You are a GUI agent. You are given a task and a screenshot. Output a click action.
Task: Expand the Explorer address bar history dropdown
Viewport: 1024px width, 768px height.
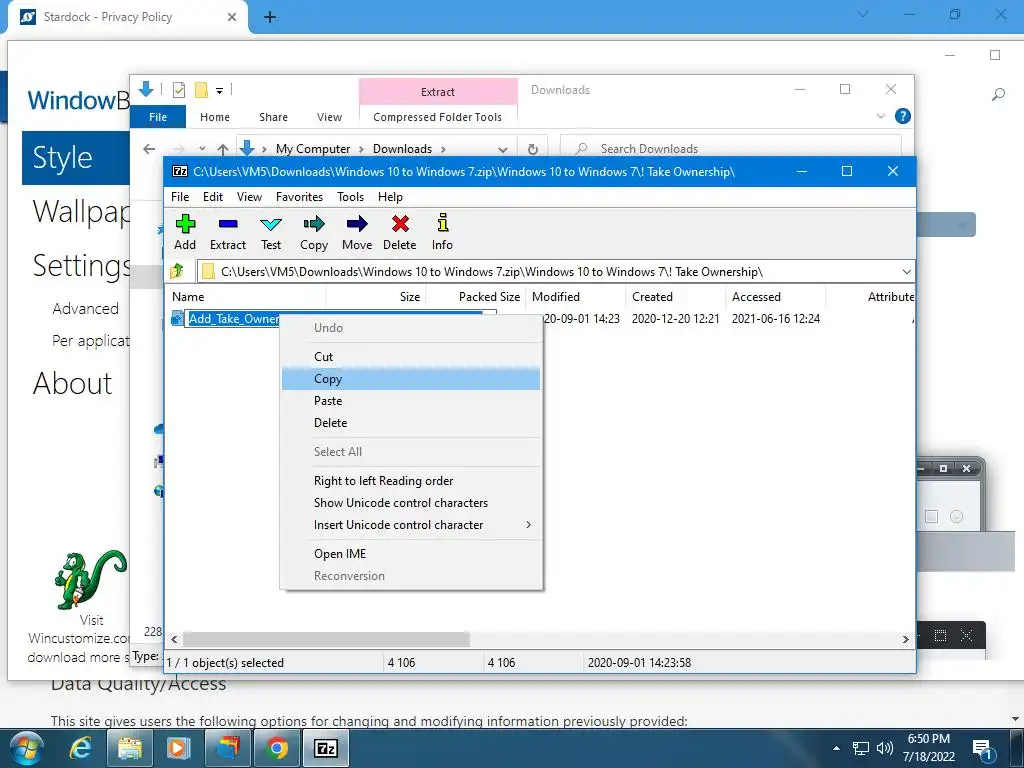point(502,150)
